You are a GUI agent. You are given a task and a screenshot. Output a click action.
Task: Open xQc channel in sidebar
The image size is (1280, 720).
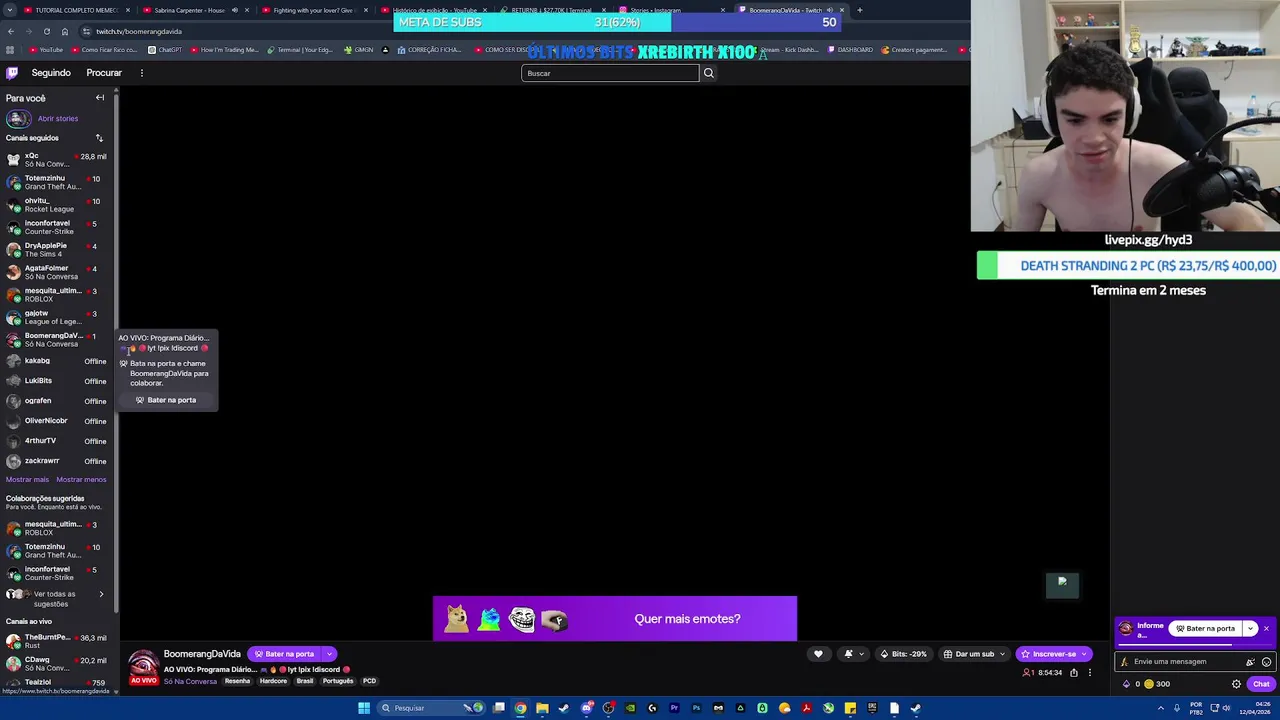point(57,160)
